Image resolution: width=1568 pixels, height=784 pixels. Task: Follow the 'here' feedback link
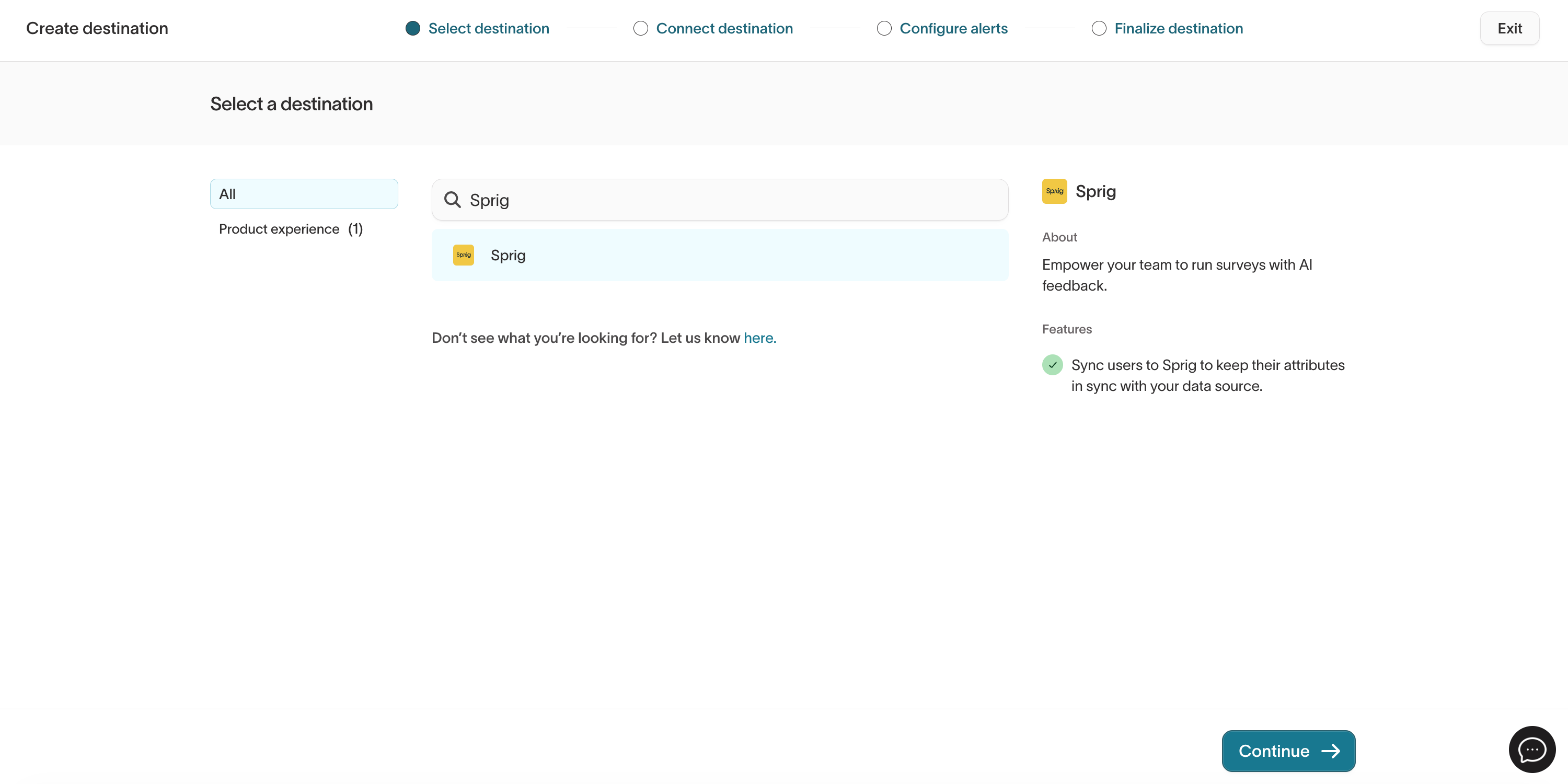click(759, 338)
